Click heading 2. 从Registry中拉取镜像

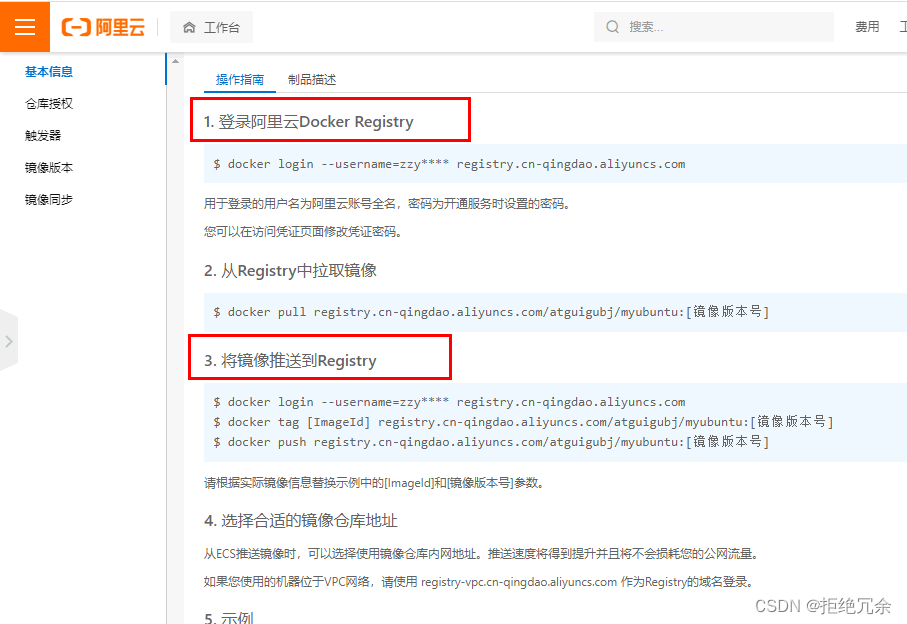[290, 271]
